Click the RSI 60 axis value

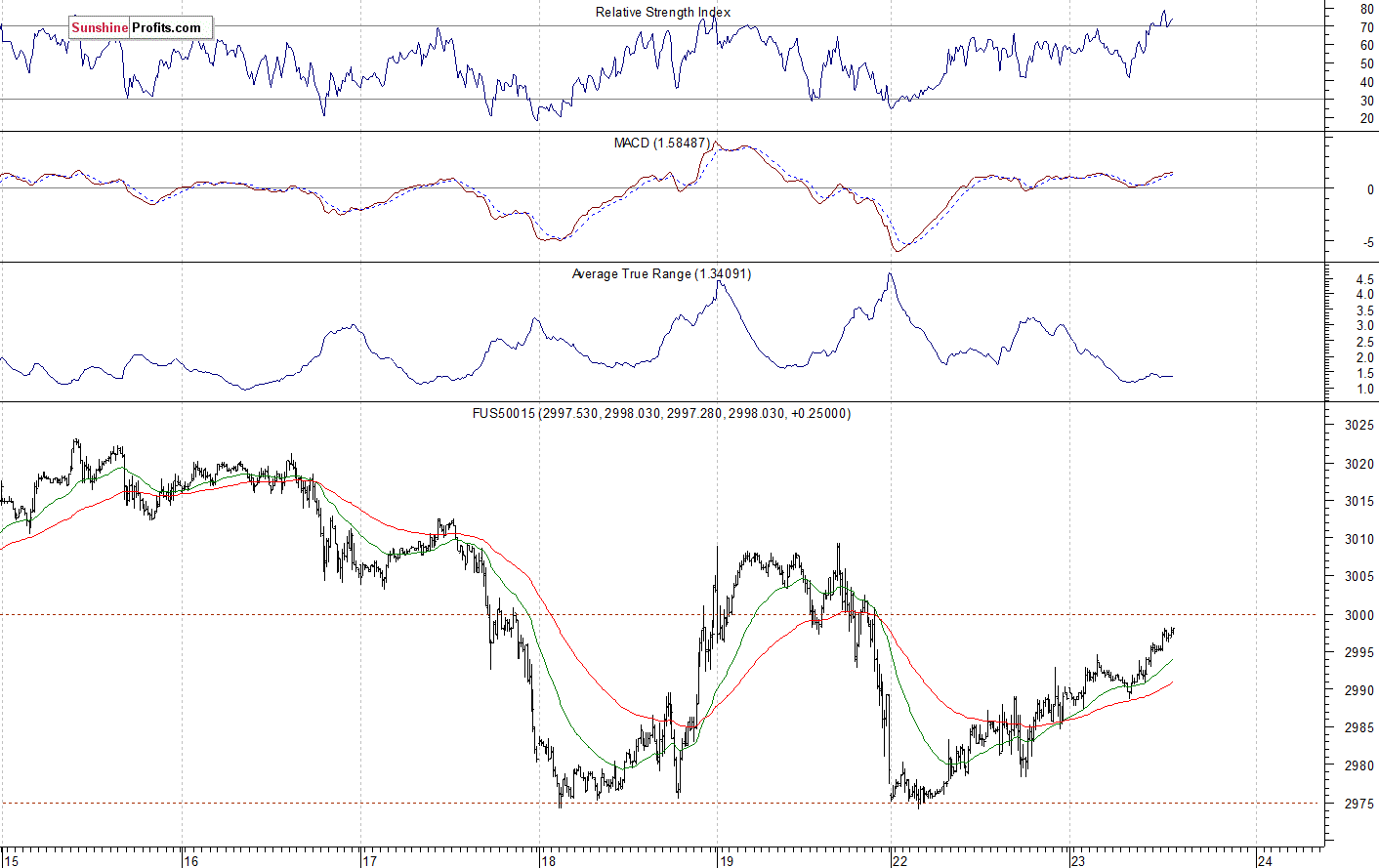coord(1366,46)
